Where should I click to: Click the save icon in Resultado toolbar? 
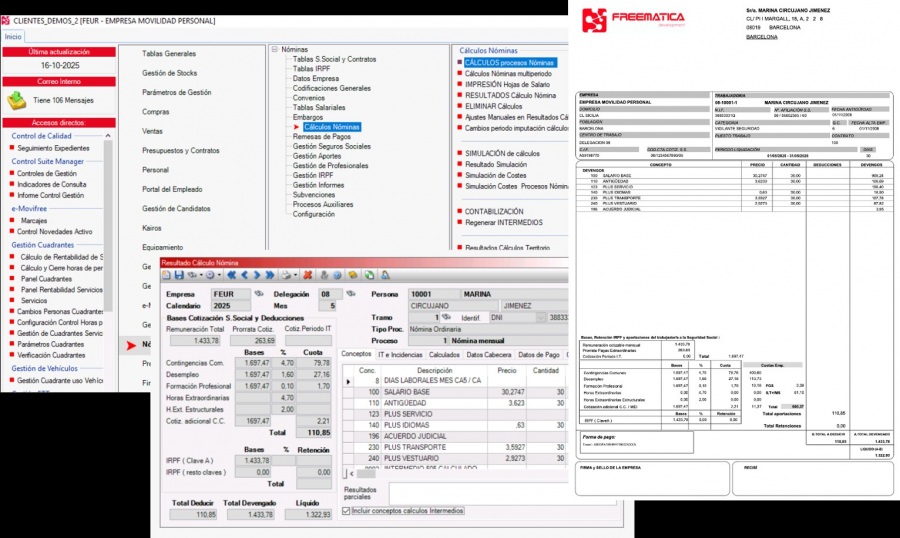(x=179, y=274)
